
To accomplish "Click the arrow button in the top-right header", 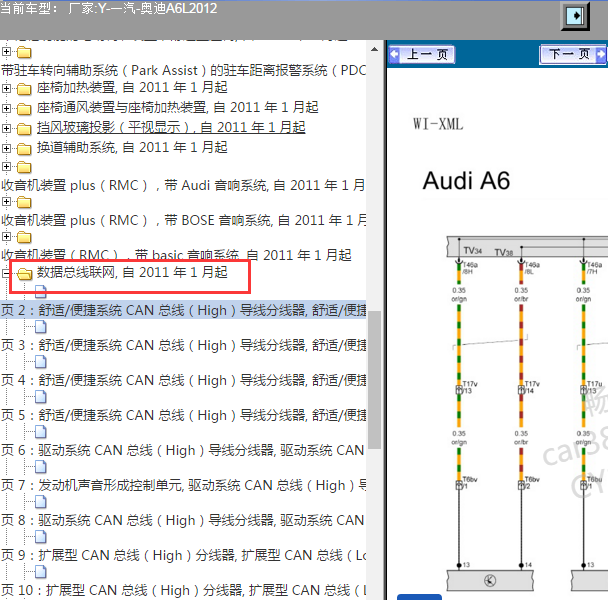I will (x=575, y=16).
